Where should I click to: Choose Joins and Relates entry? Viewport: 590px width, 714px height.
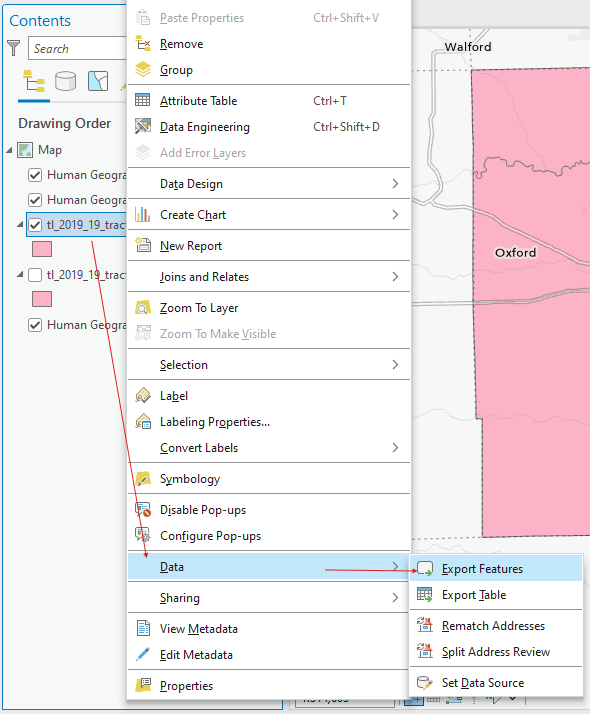click(269, 276)
